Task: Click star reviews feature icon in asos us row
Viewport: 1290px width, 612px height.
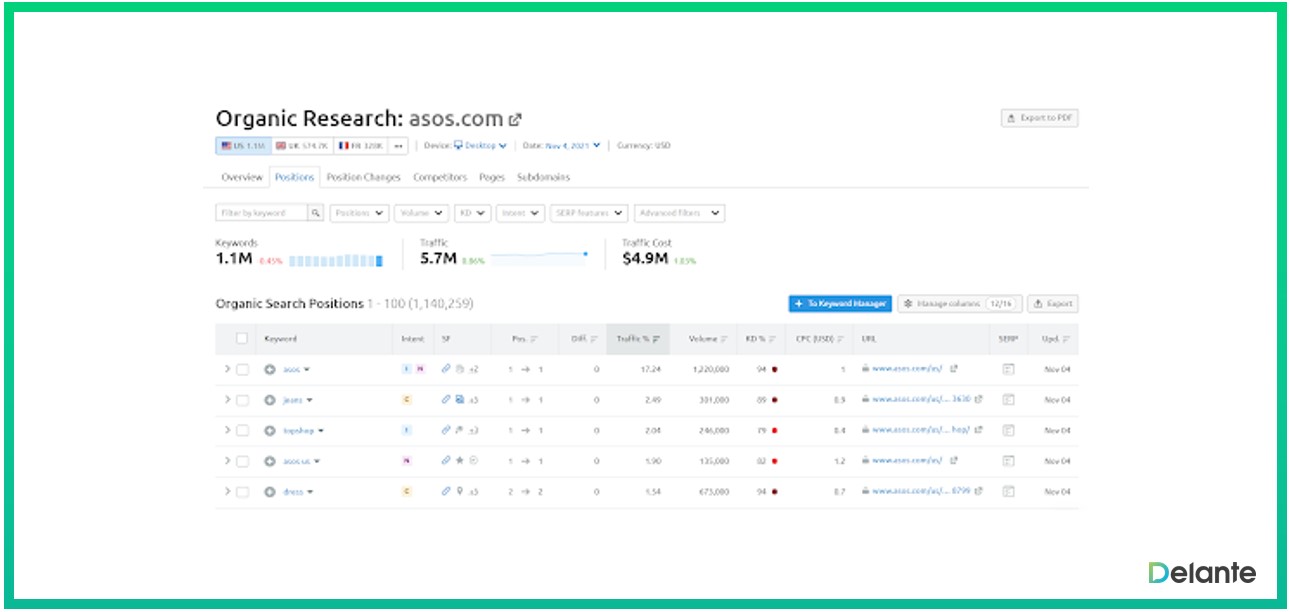Action: 459,461
